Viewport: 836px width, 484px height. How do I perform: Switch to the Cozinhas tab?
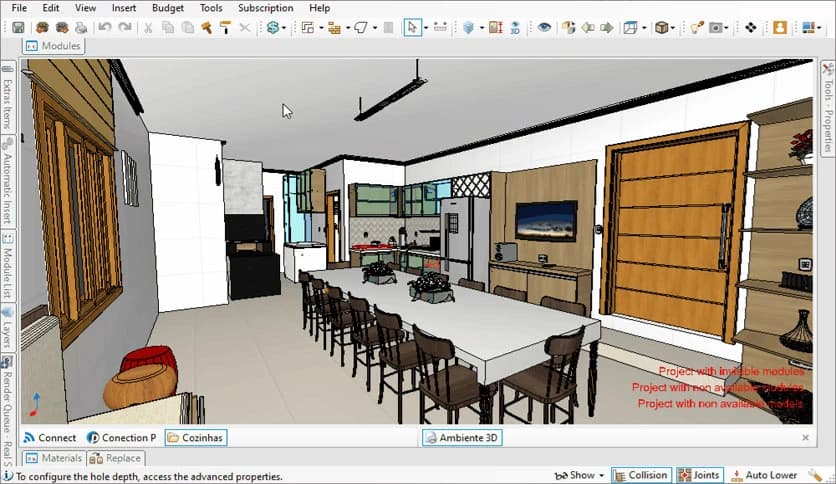click(196, 438)
